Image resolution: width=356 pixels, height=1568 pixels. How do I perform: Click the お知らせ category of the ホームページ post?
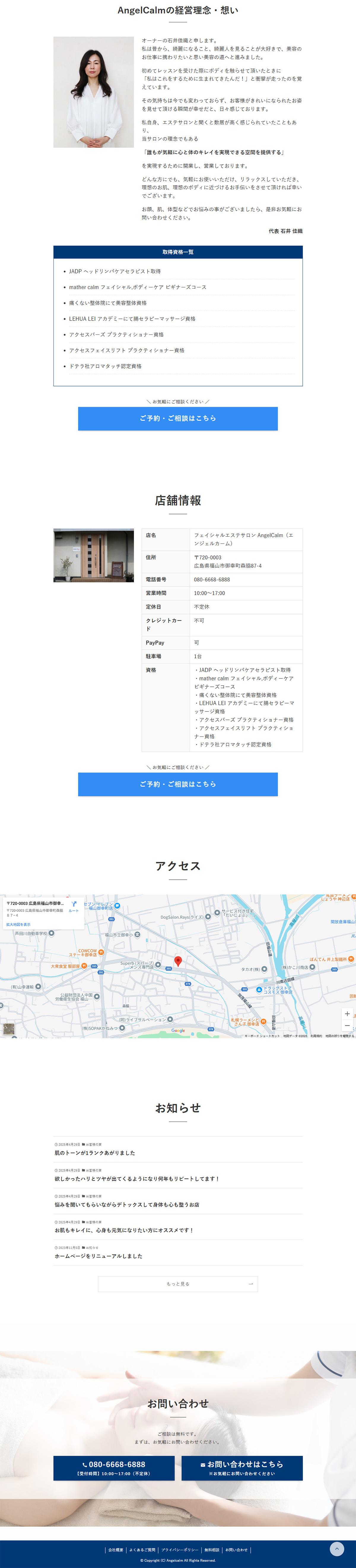[x=92, y=1247]
